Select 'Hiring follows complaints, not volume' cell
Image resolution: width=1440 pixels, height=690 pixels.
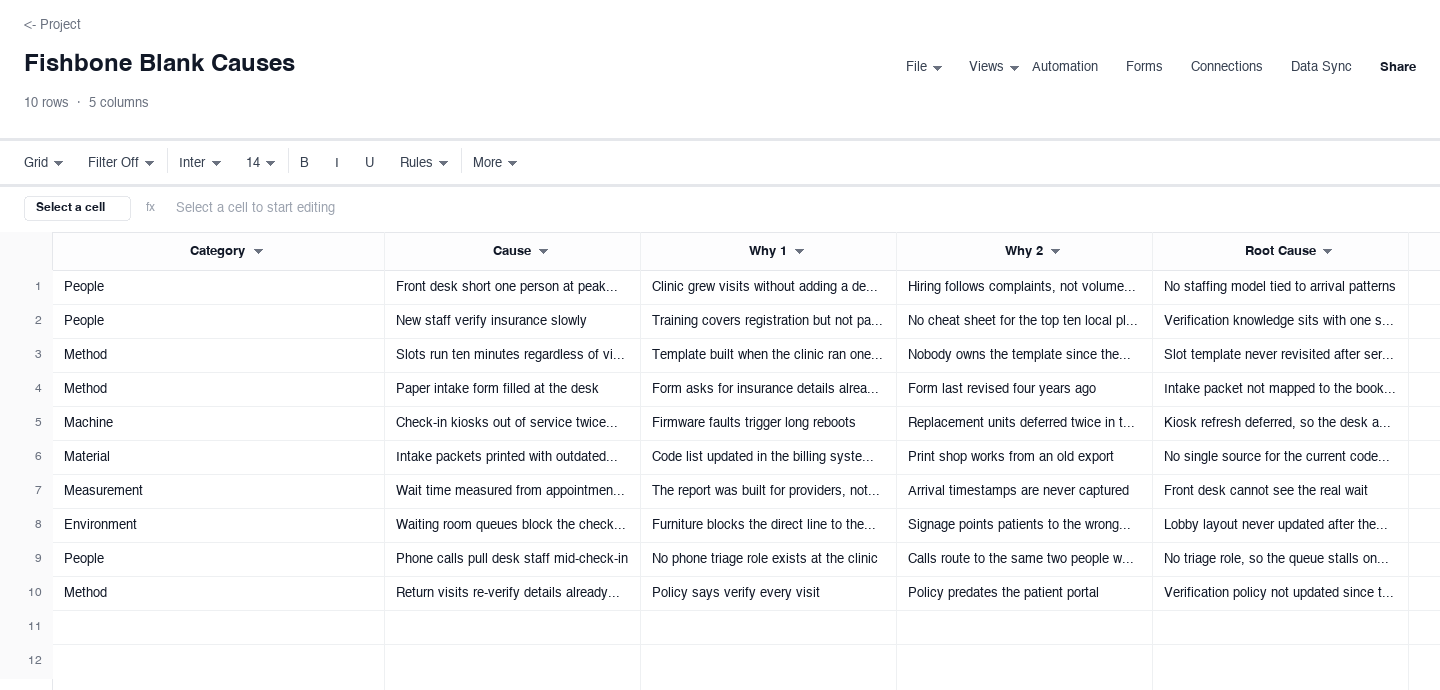pos(1024,287)
